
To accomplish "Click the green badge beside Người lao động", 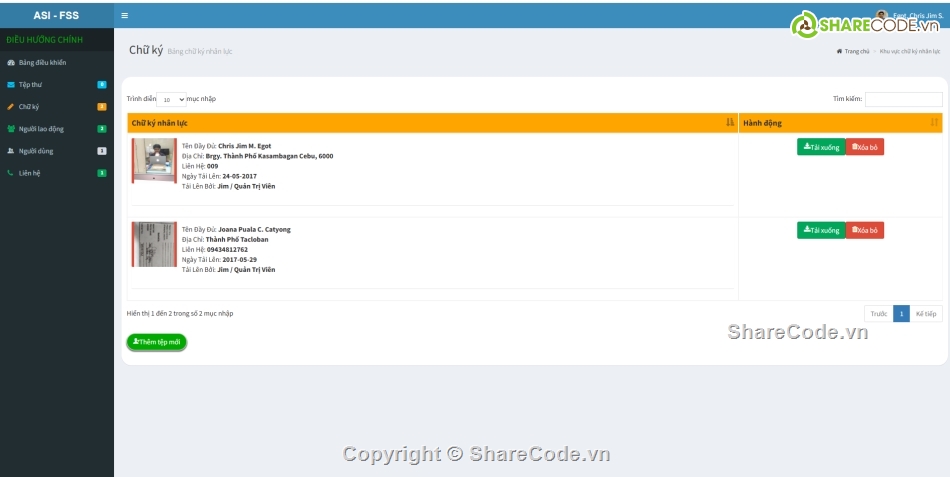I will point(102,129).
